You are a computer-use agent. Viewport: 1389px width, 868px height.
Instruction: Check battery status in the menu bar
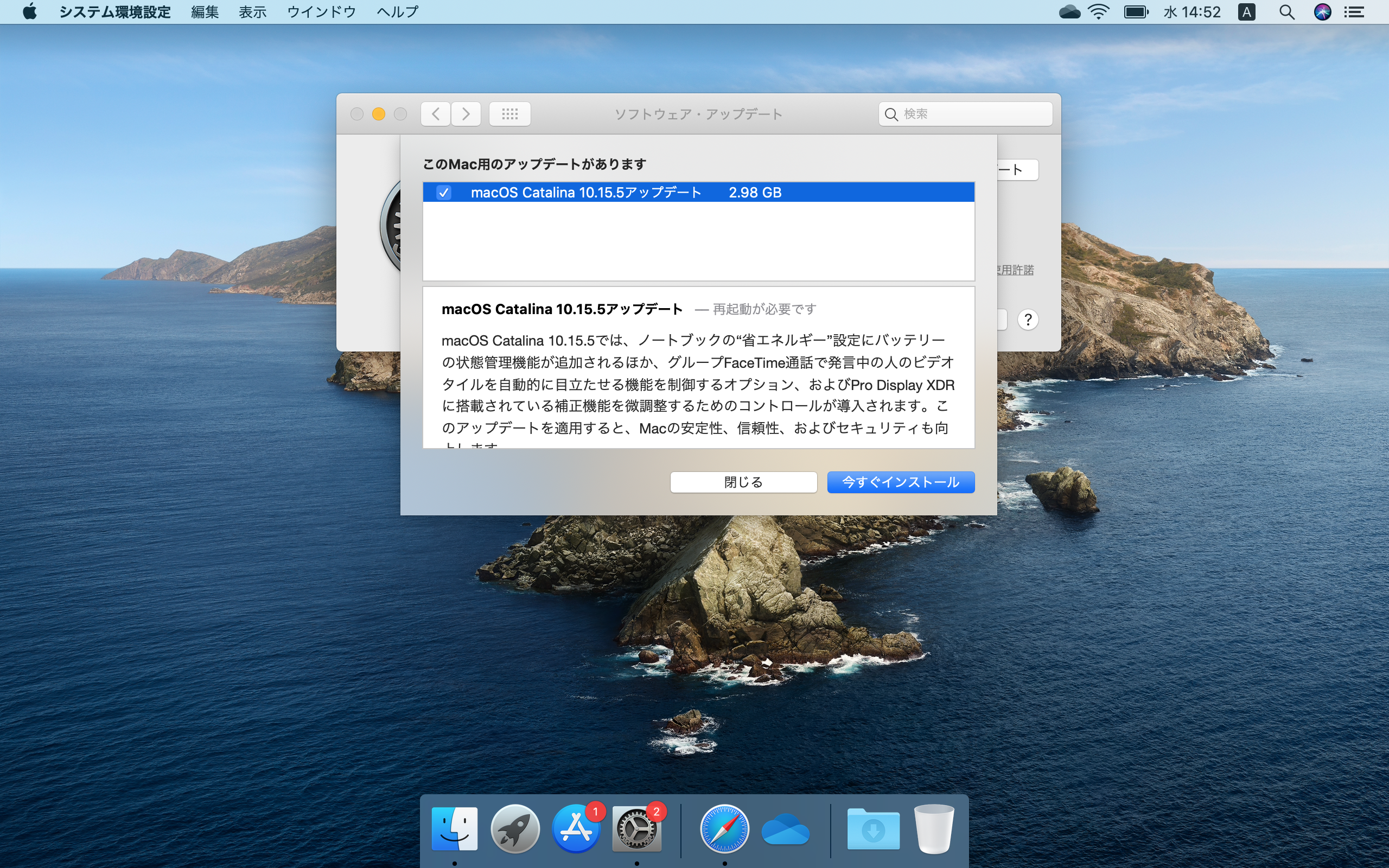[x=1136, y=11]
